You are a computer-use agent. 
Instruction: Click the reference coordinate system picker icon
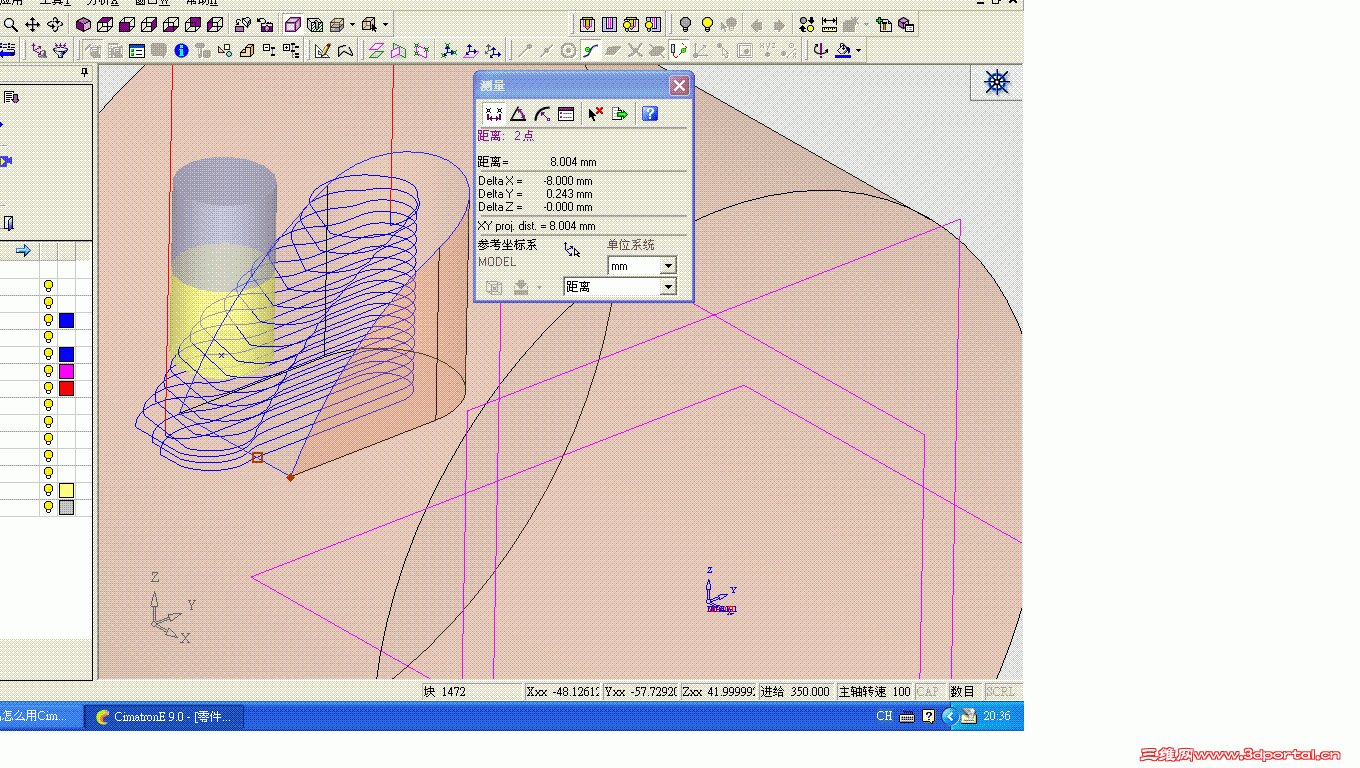572,250
